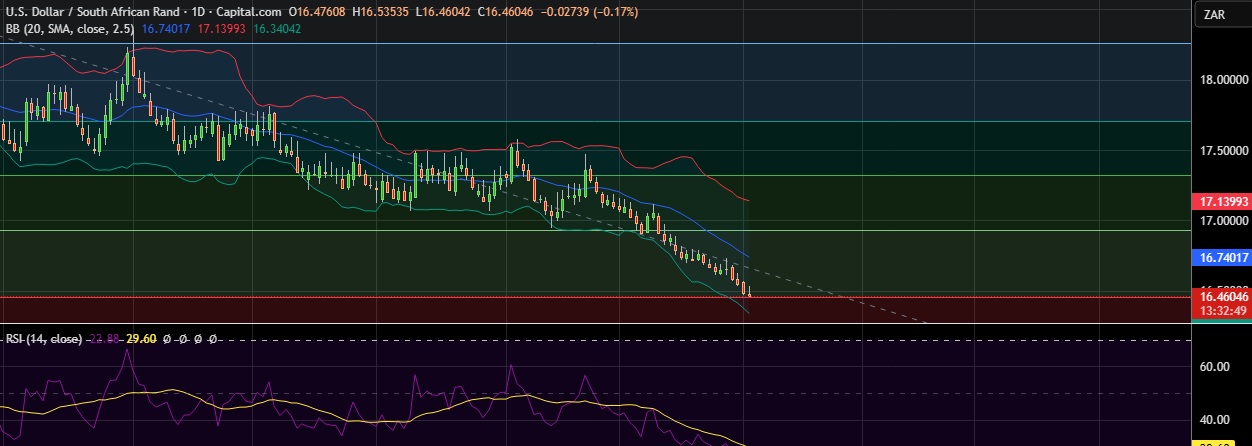
Task: Click the current price 16.46046 axis tag
Action: pyautogui.click(x=1222, y=297)
